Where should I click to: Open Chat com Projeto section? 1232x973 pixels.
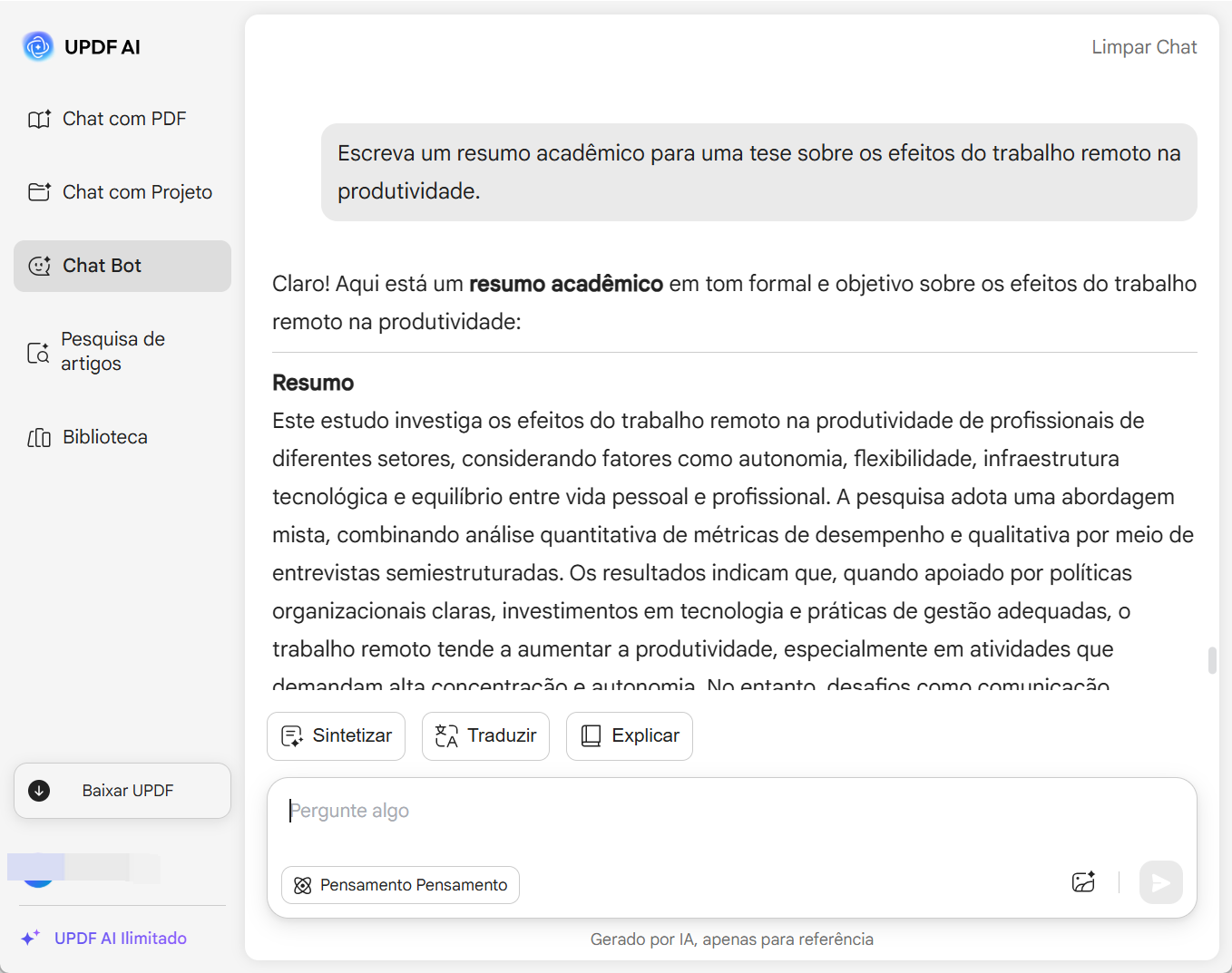(122, 192)
